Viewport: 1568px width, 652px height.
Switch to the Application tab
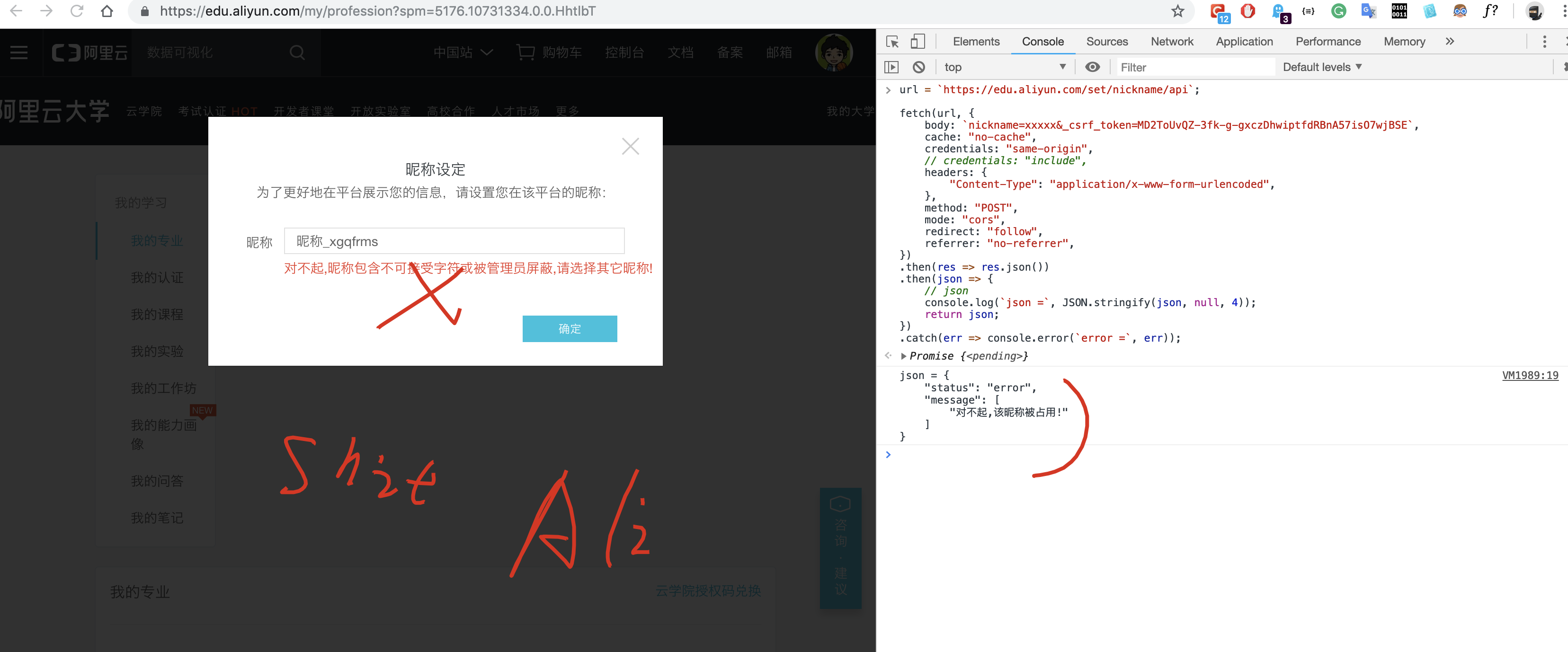1244,41
